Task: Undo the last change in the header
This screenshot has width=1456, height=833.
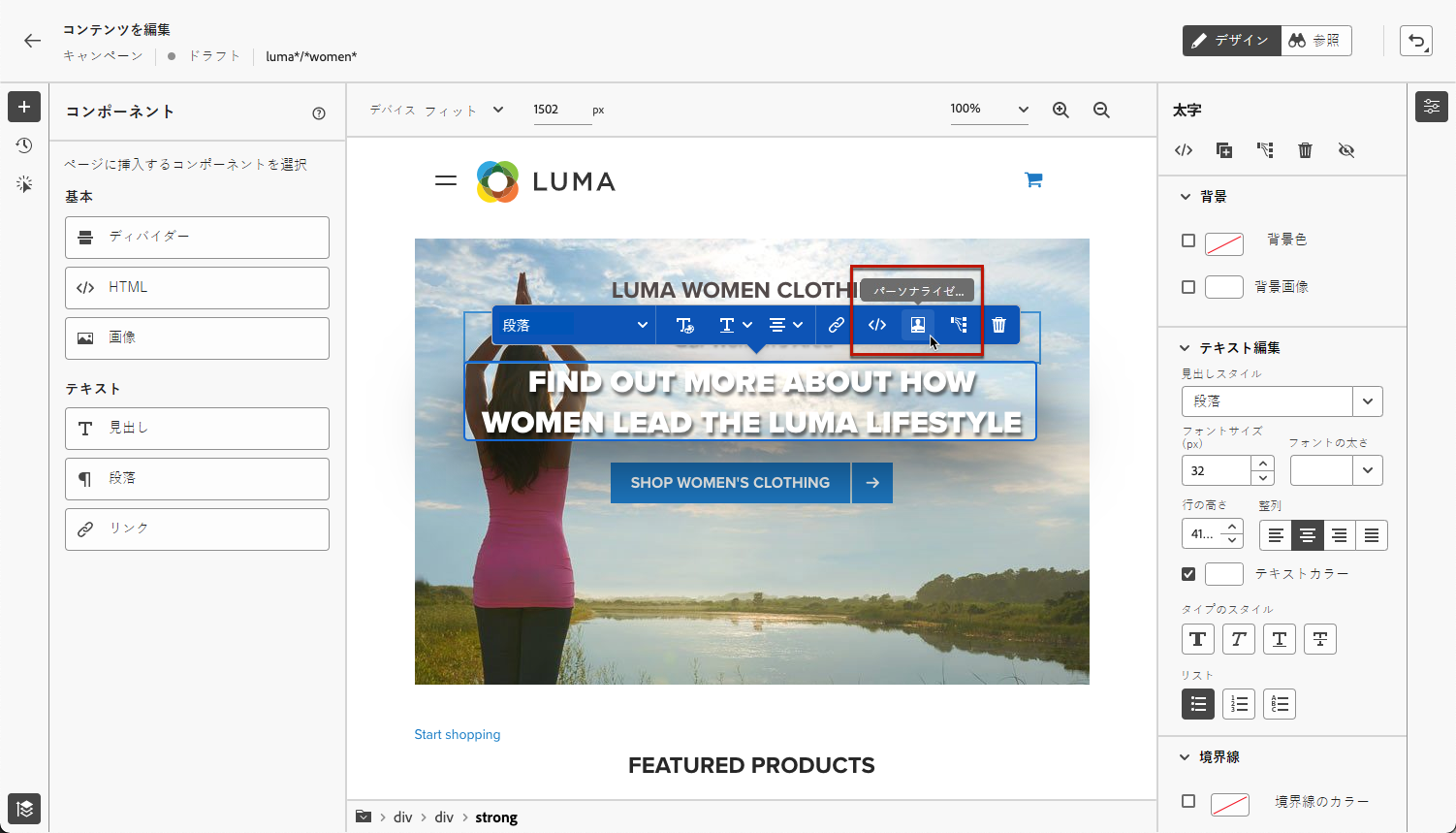Action: click(1416, 41)
